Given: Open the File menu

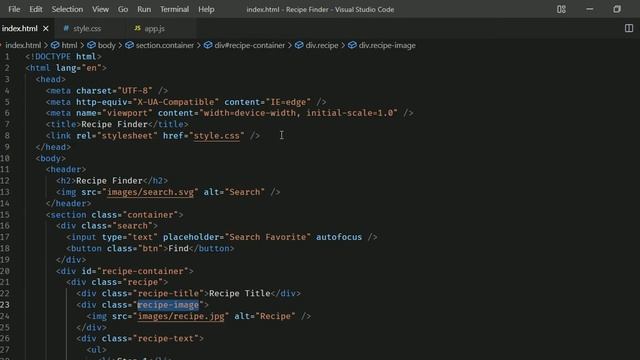Looking at the screenshot, I should pos(14,9).
